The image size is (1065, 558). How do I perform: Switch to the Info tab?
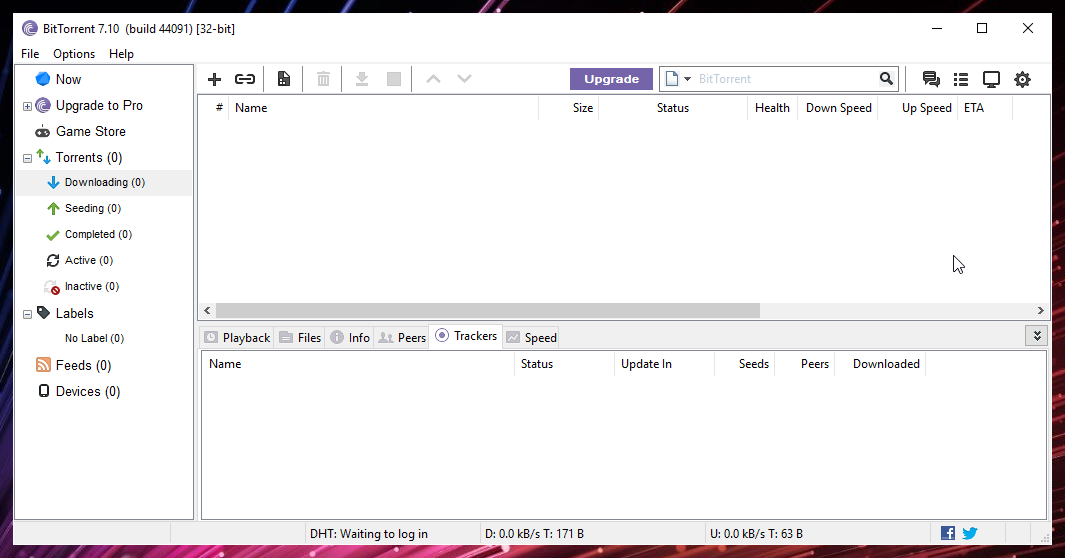click(350, 337)
